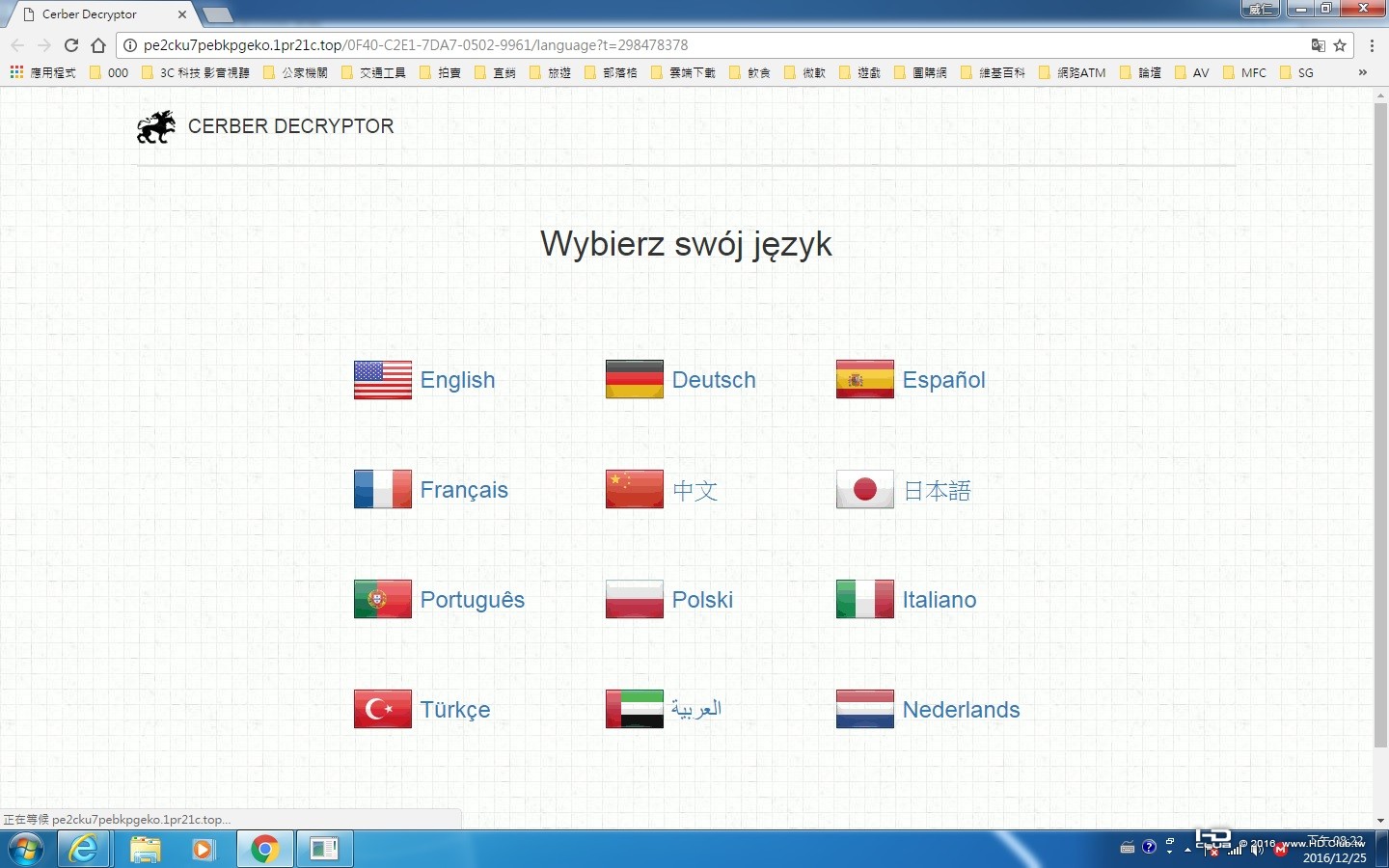The width and height of the screenshot is (1389, 868).
Task: Click the vertical scrollbar thumb
Action: [x=1380, y=424]
